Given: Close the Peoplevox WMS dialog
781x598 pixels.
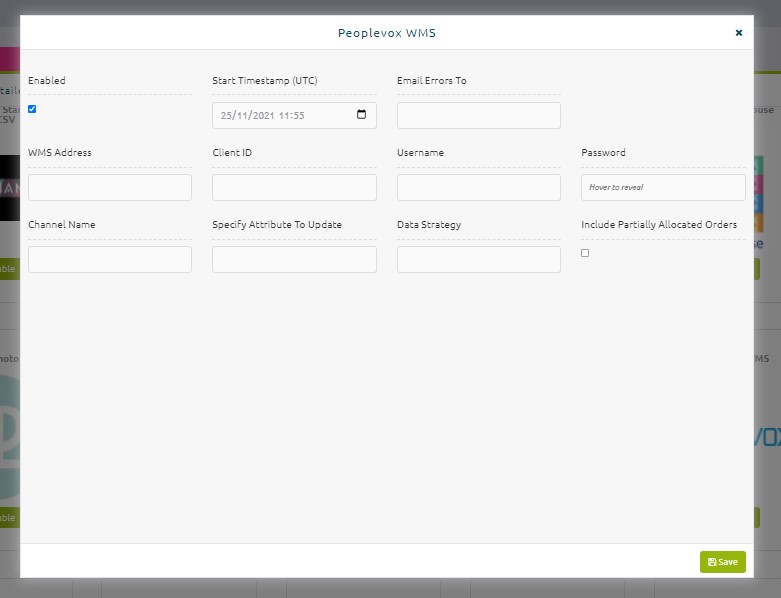Looking at the screenshot, I should 739,33.
